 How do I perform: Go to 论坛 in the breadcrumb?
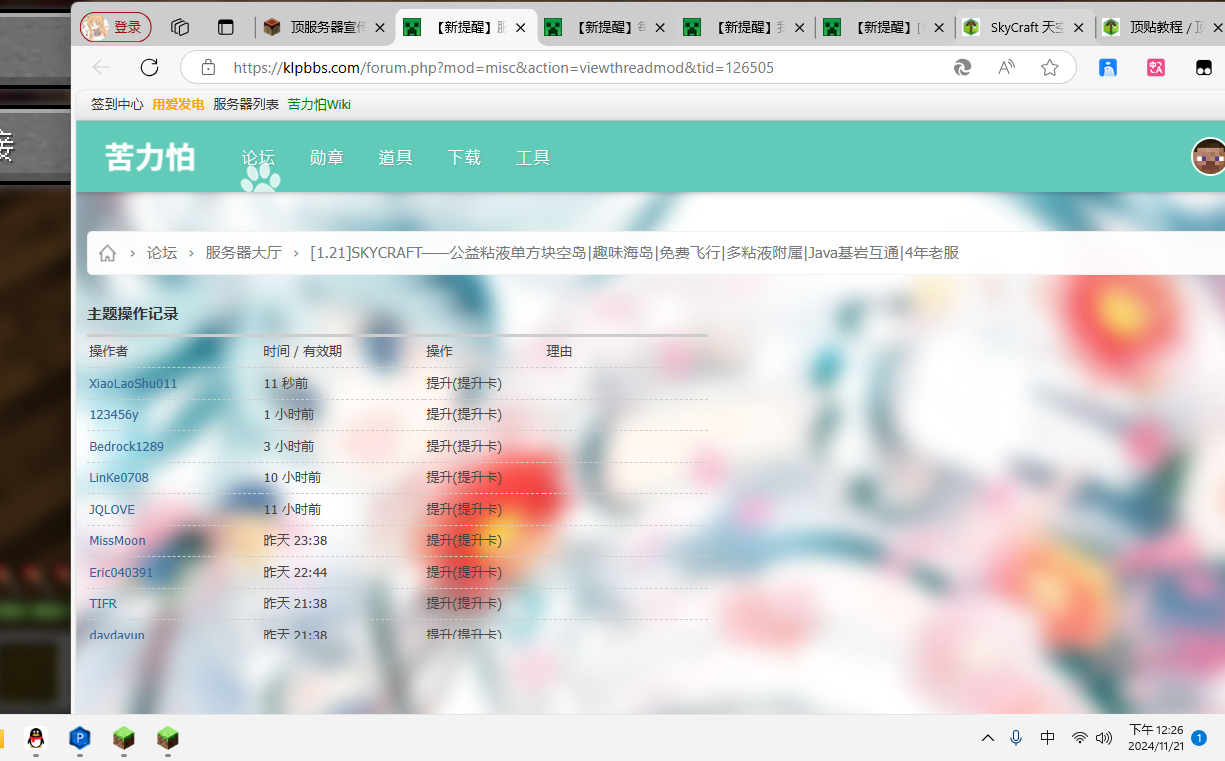click(162, 253)
